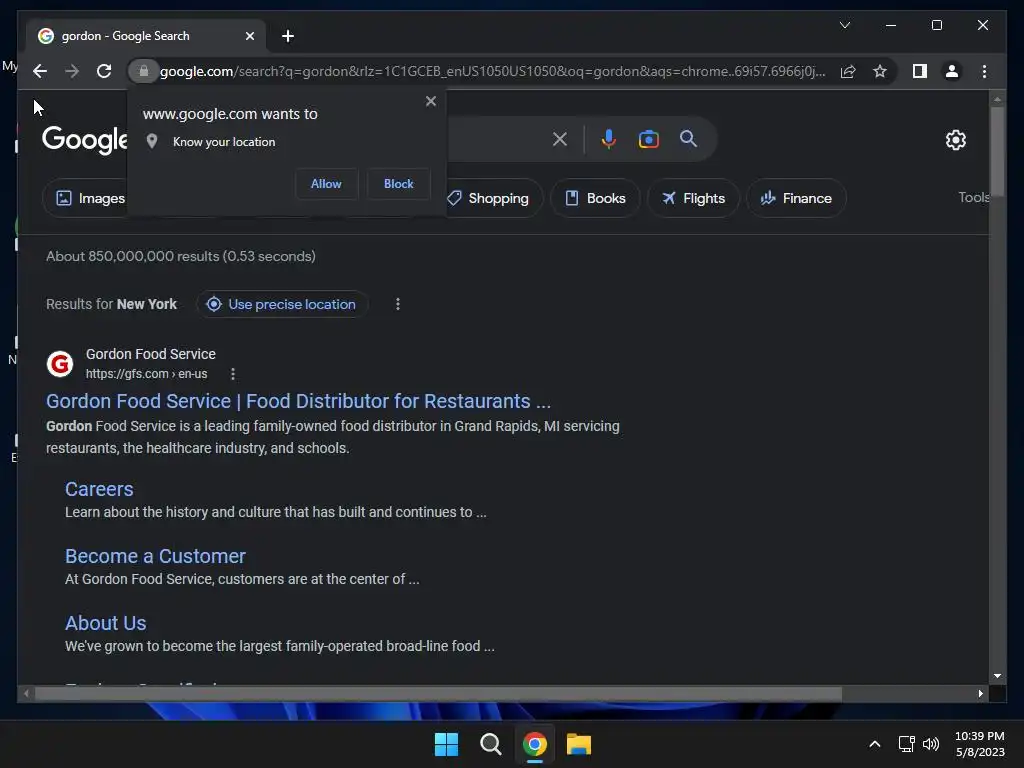Search by image with the camera icon
This screenshot has height=768, width=1024.
pyautogui.click(x=648, y=139)
